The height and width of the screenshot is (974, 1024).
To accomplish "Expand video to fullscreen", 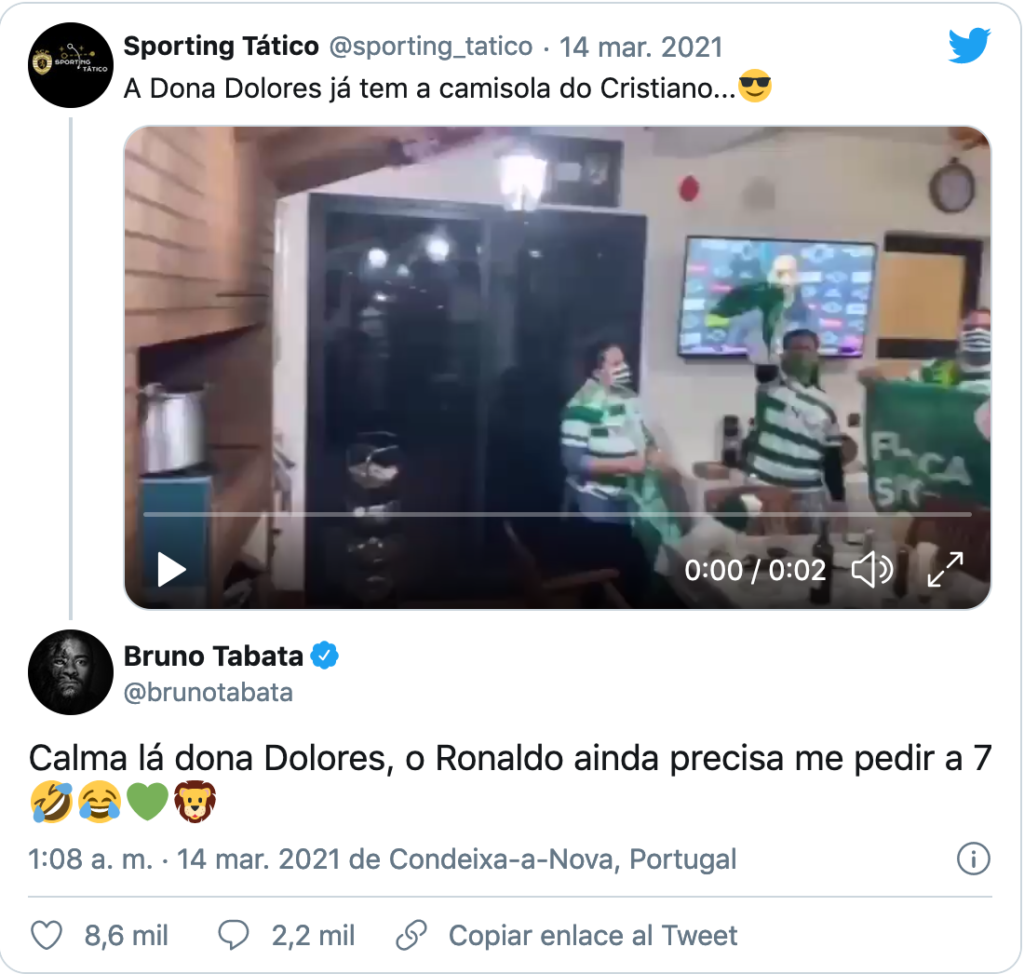I will (x=945, y=570).
